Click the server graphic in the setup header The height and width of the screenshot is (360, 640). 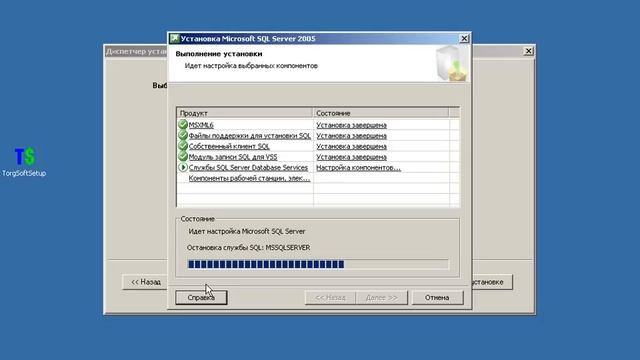pos(451,63)
